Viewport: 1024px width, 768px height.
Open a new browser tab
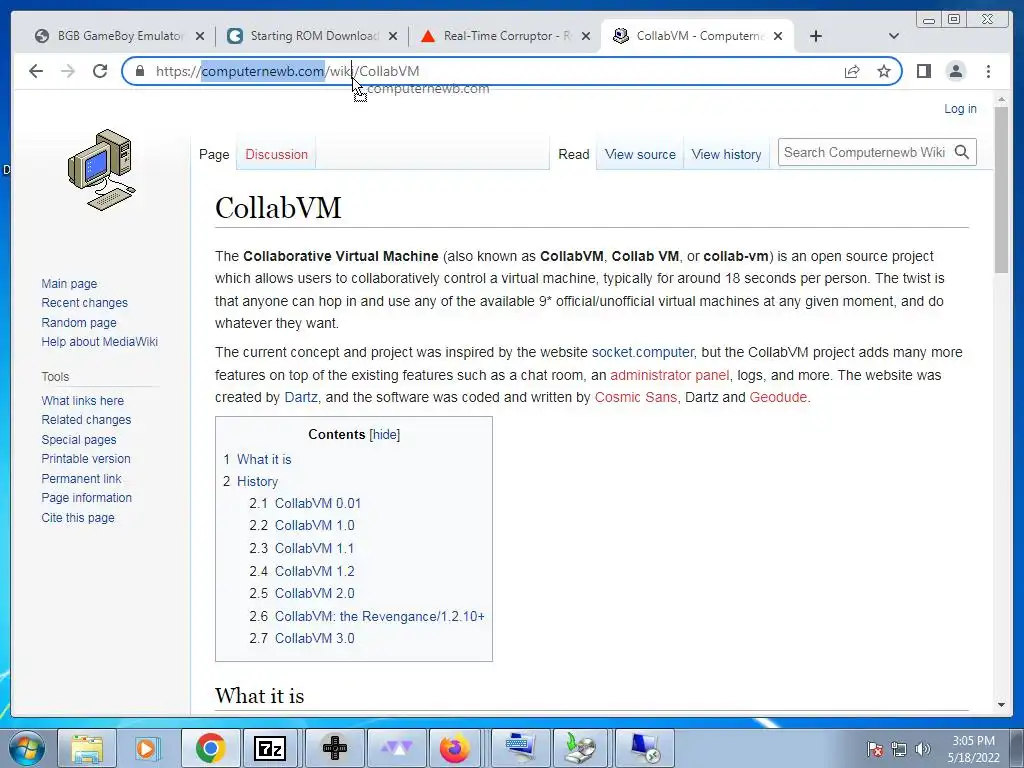(x=816, y=36)
